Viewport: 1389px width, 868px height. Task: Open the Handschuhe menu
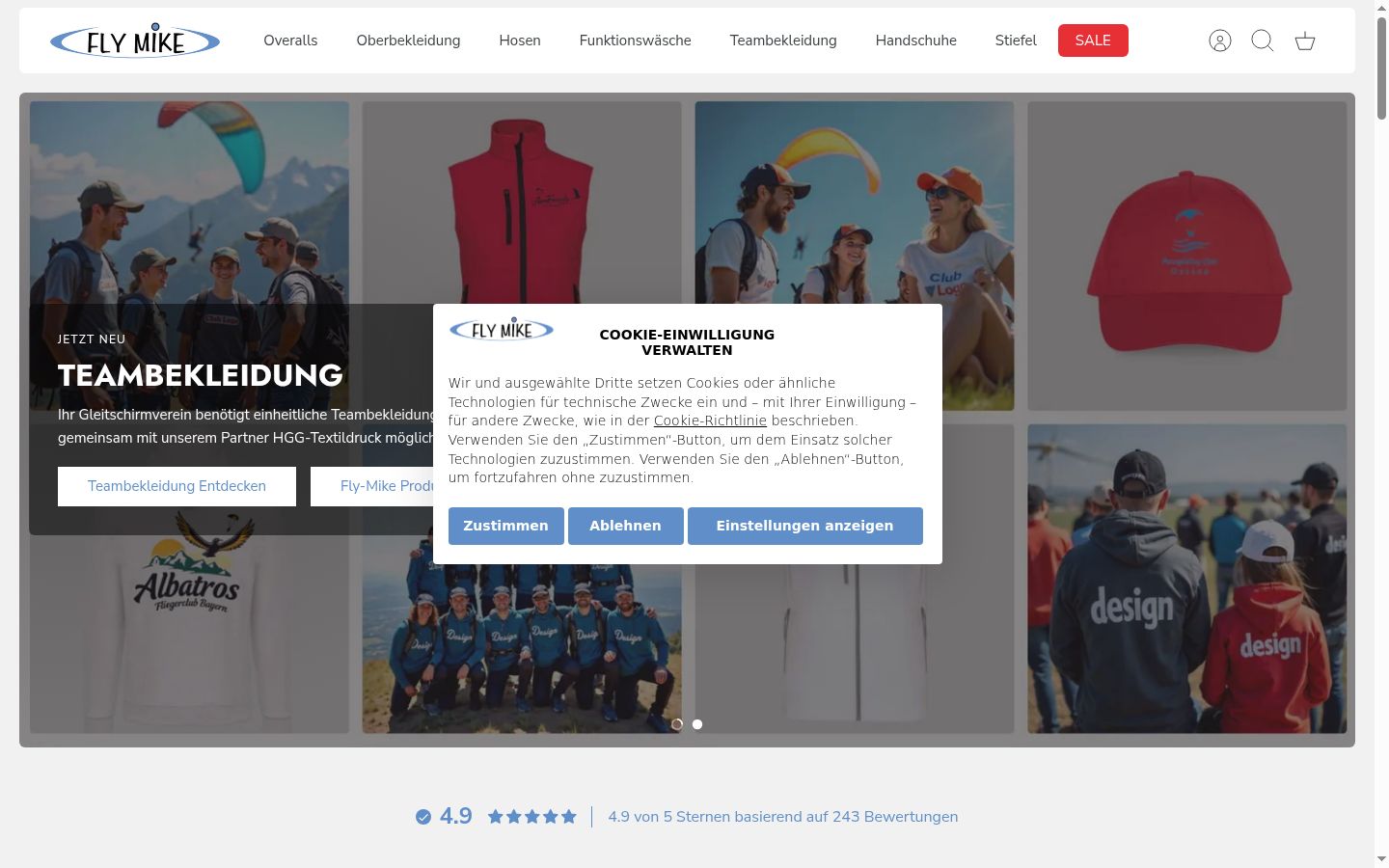(x=916, y=41)
